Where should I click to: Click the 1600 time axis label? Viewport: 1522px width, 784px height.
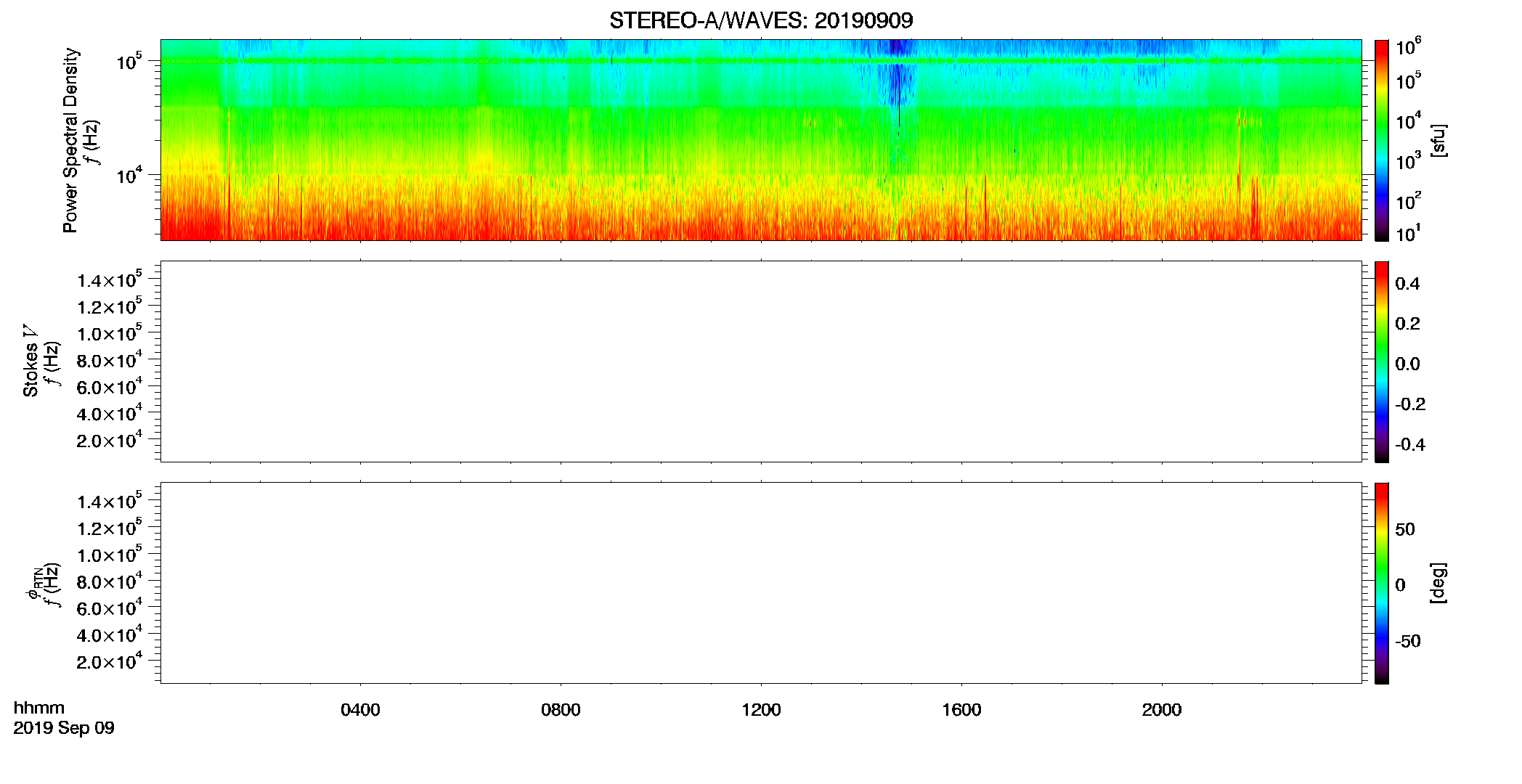coord(961,710)
